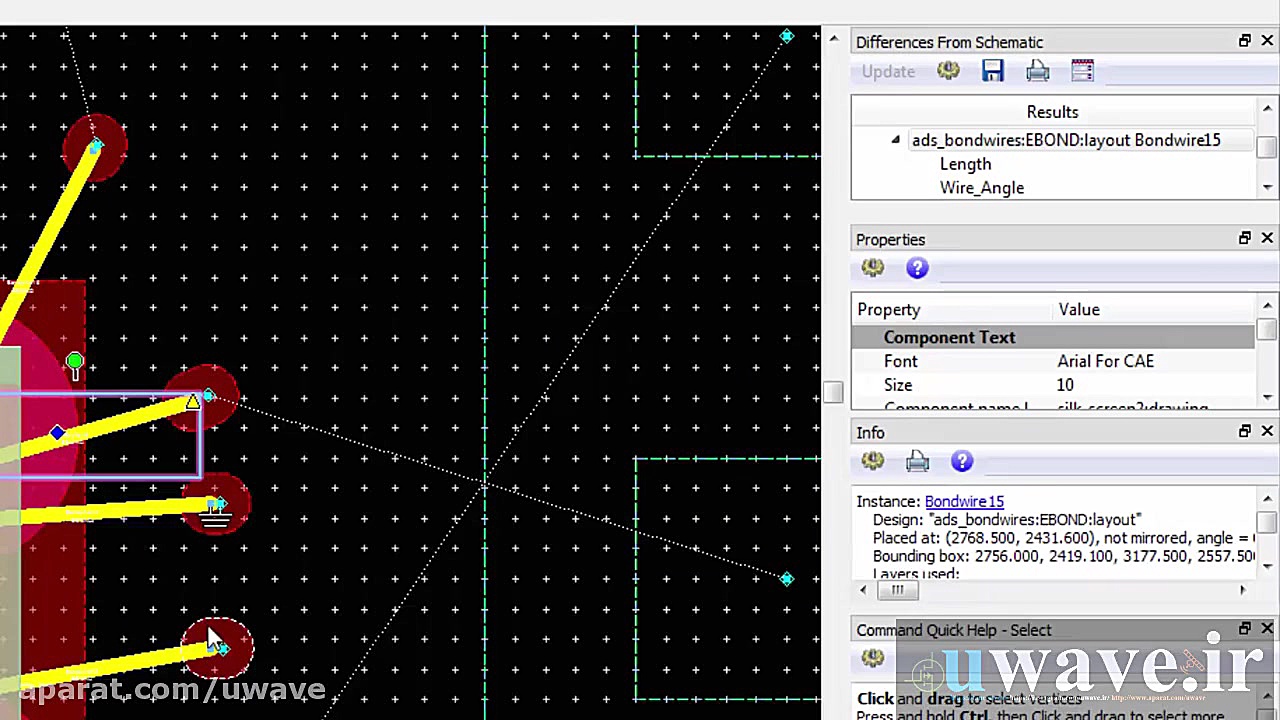Click the report list icon beside the printer
This screenshot has width=1280, height=720.
(1082, 71)
